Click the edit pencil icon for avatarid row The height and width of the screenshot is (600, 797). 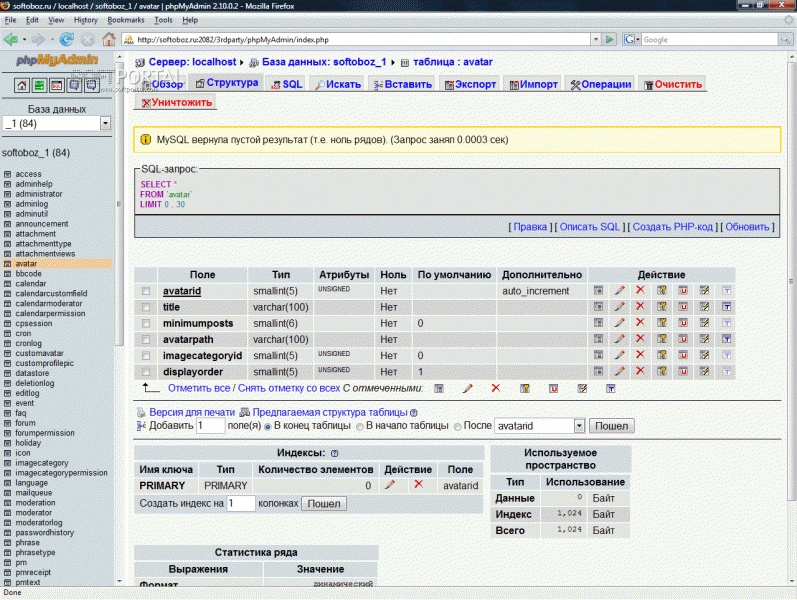[619, 291]
